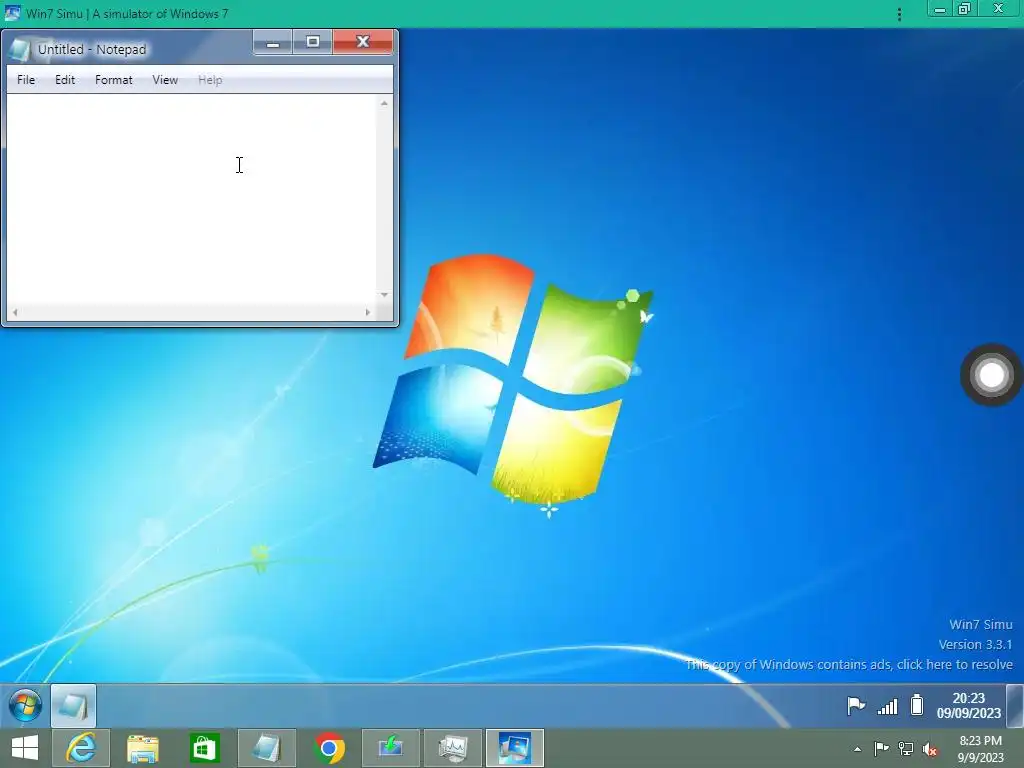Open the download installer icon on taskbar

click(x=391, y=748)
